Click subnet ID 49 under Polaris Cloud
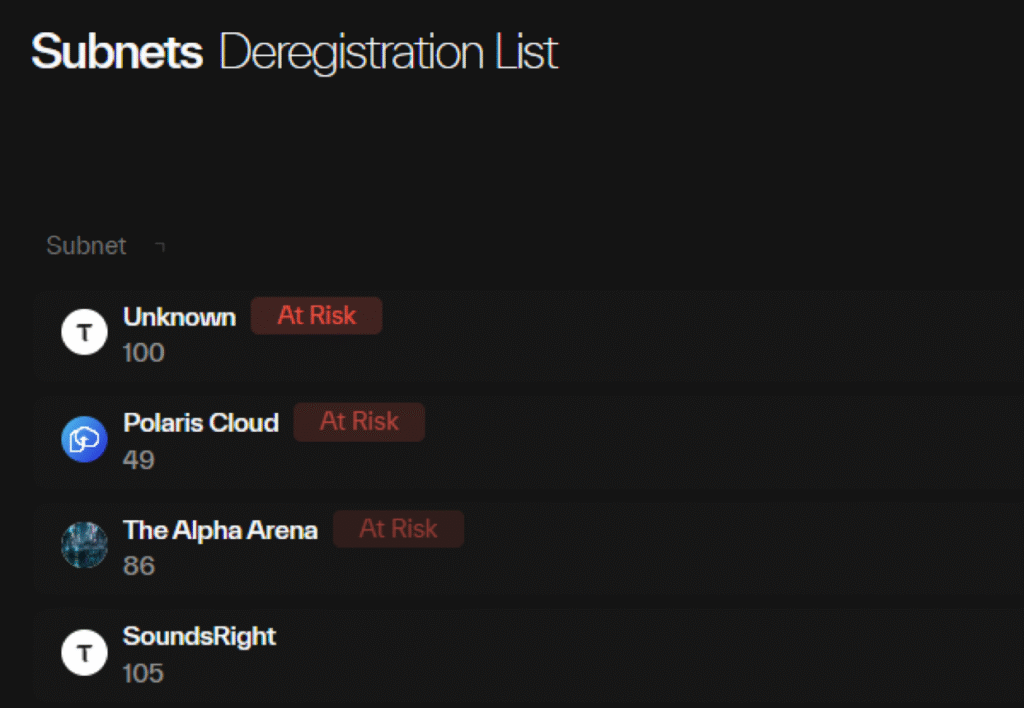 point(139,460)
